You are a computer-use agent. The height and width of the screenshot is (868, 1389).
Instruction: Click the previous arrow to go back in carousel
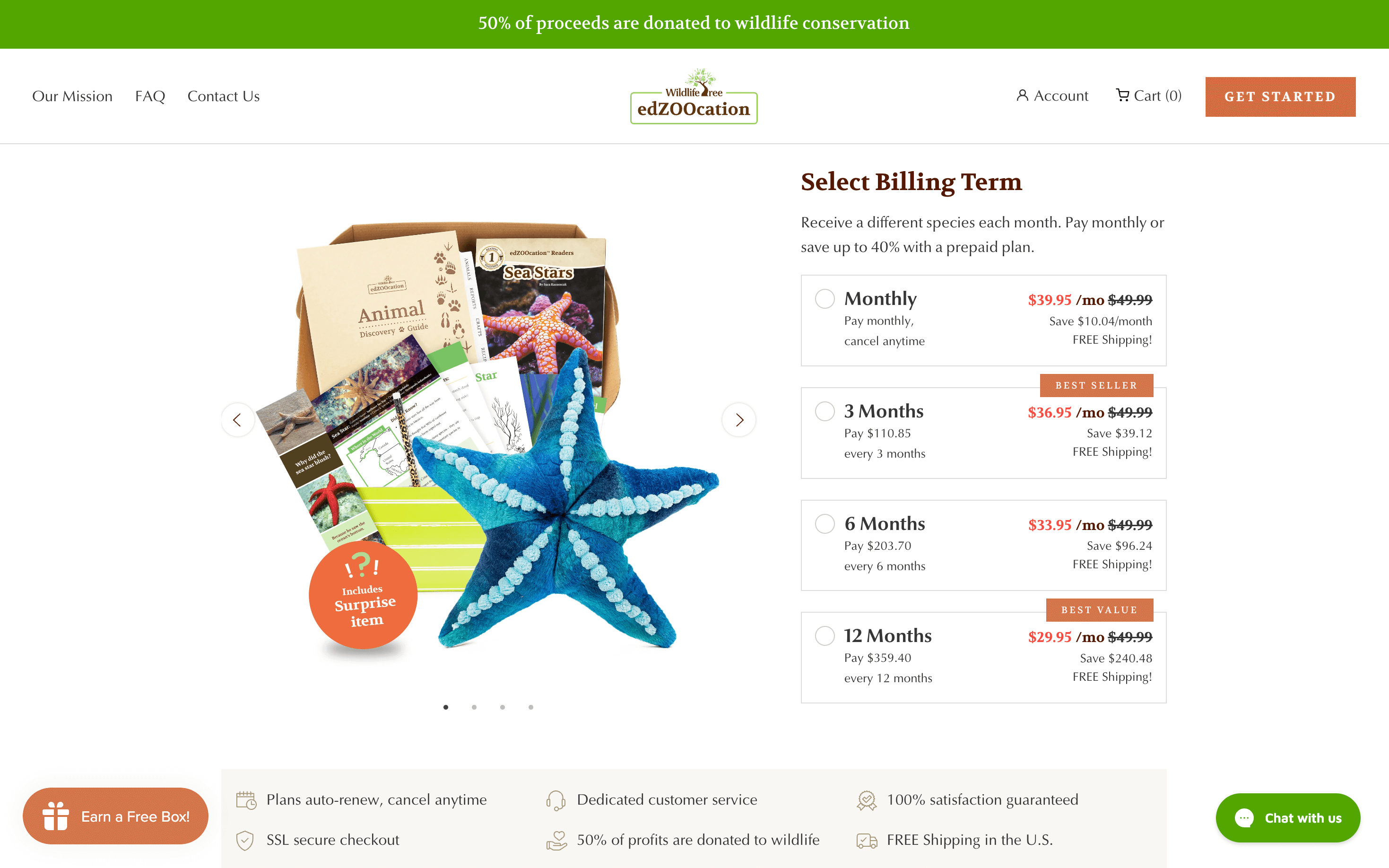237,419
